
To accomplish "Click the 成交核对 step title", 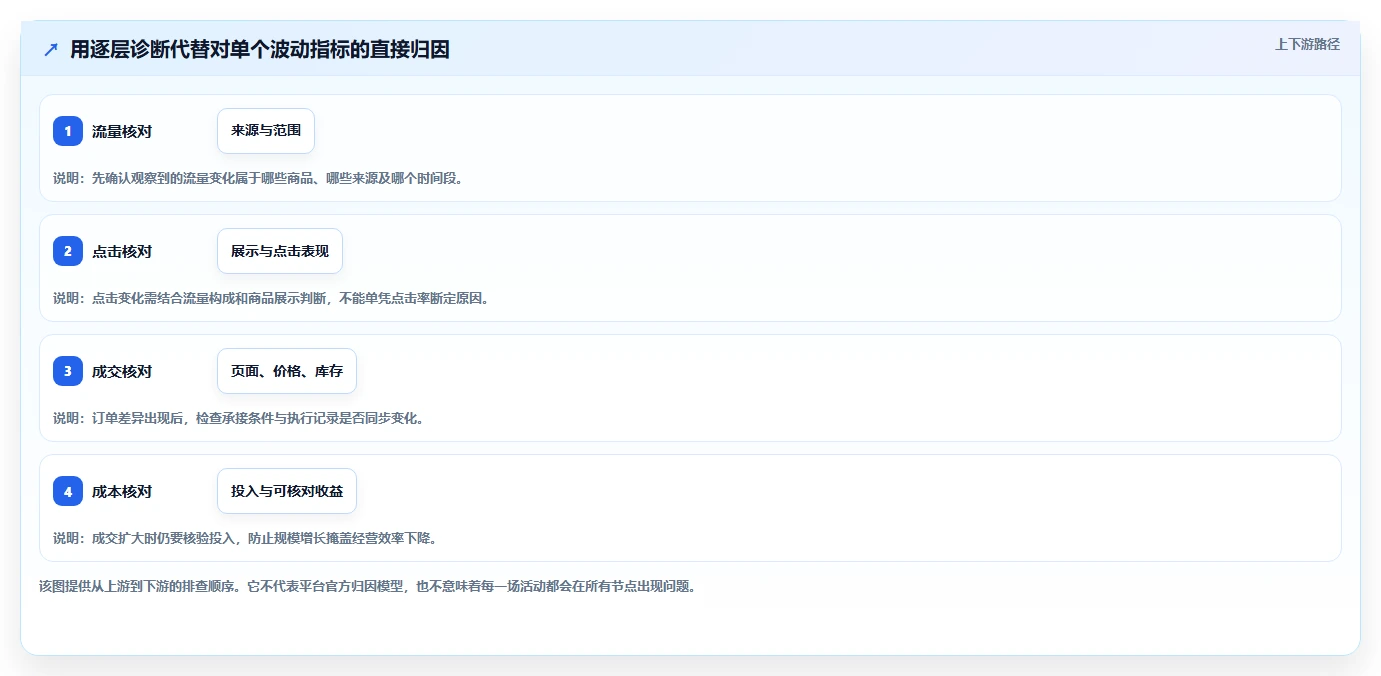I will (x=122, y=371).
